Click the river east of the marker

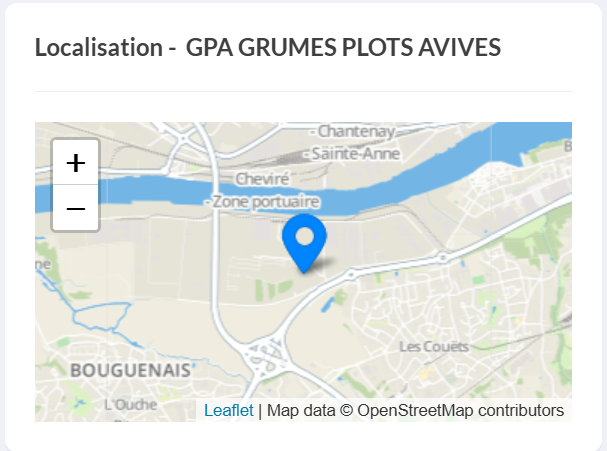pyautogui.click(x=445, y=170)
